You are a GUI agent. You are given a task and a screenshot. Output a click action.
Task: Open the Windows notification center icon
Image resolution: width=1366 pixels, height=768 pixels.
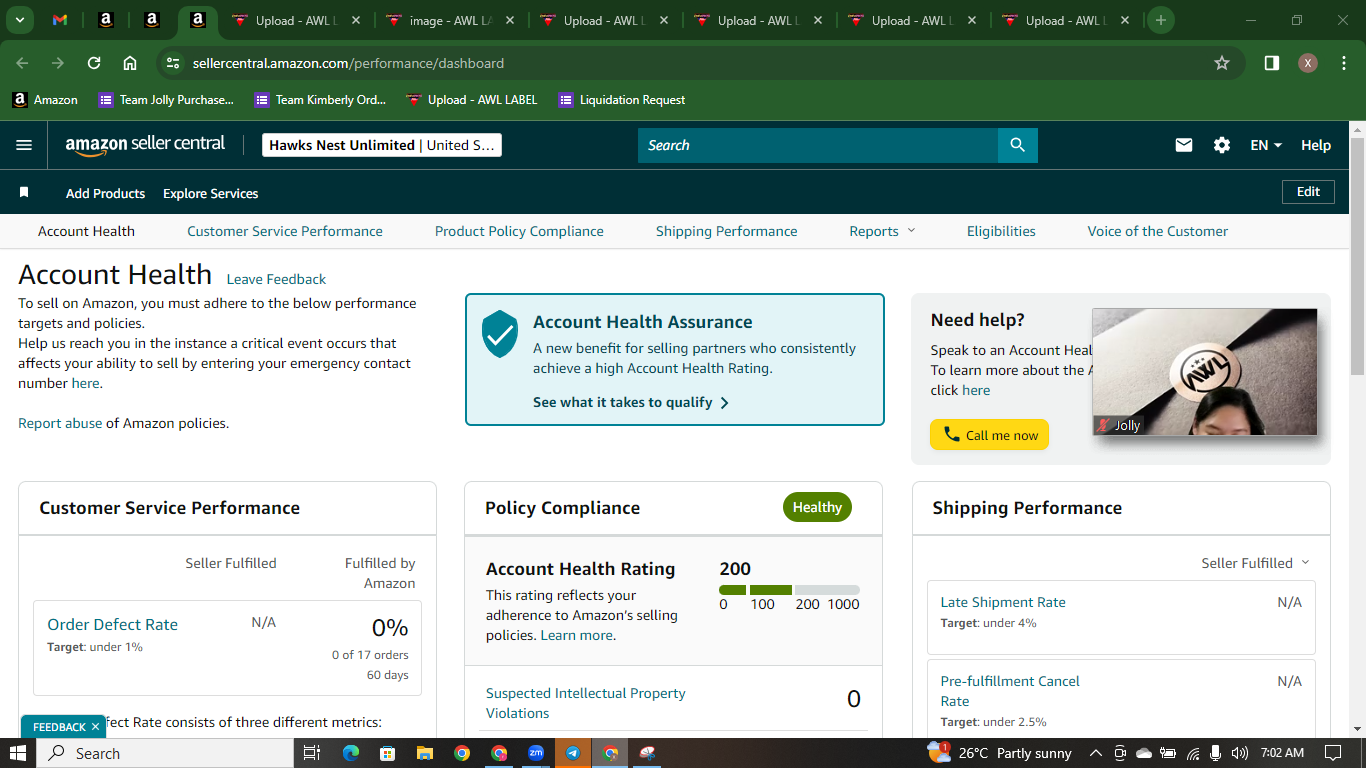click(x=1332, y=753)
